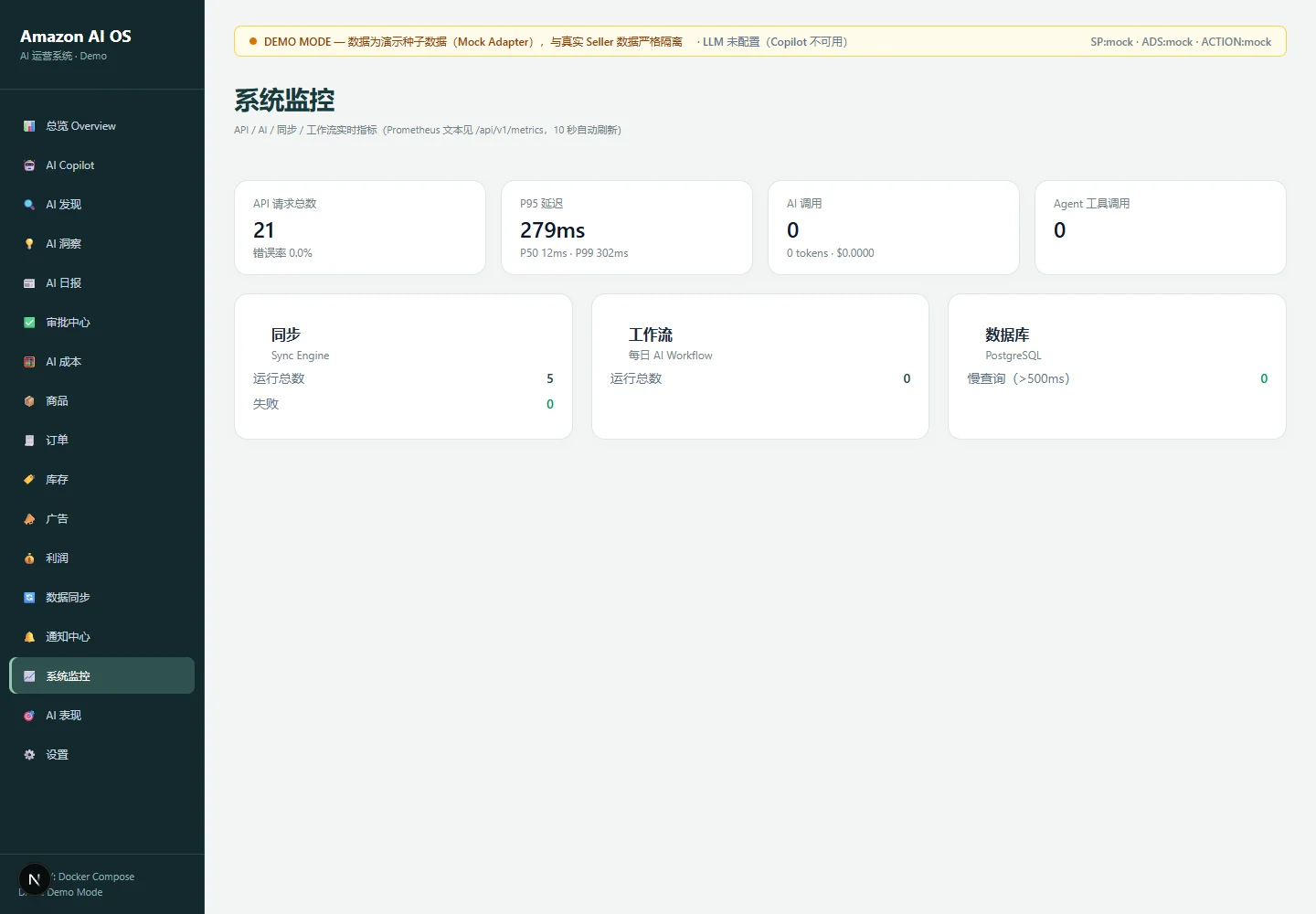This screenshot has width=1316, height=914.
Task: Open the 总览 Overview page icon
Action: click(29, 126)
